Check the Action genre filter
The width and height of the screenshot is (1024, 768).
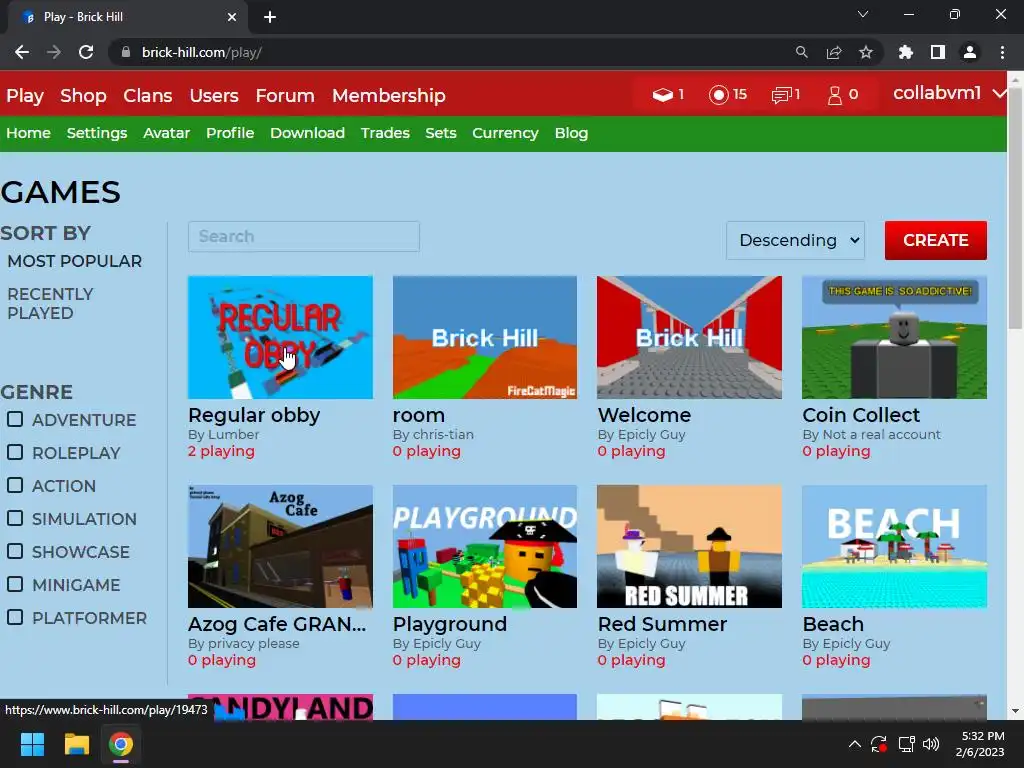click(15, 485)
